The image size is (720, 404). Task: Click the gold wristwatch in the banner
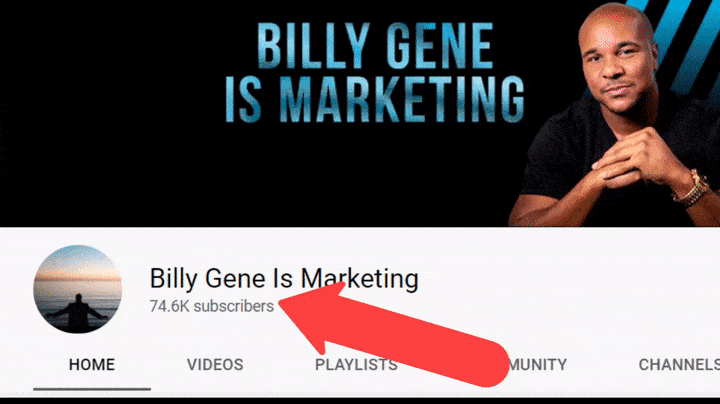692,189
